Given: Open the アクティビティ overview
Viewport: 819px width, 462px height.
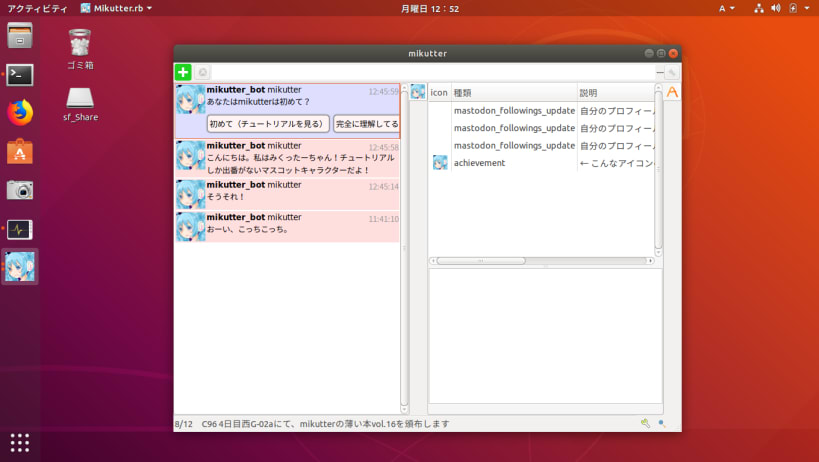Looking at the screenshot, I should tap(37, 8).
